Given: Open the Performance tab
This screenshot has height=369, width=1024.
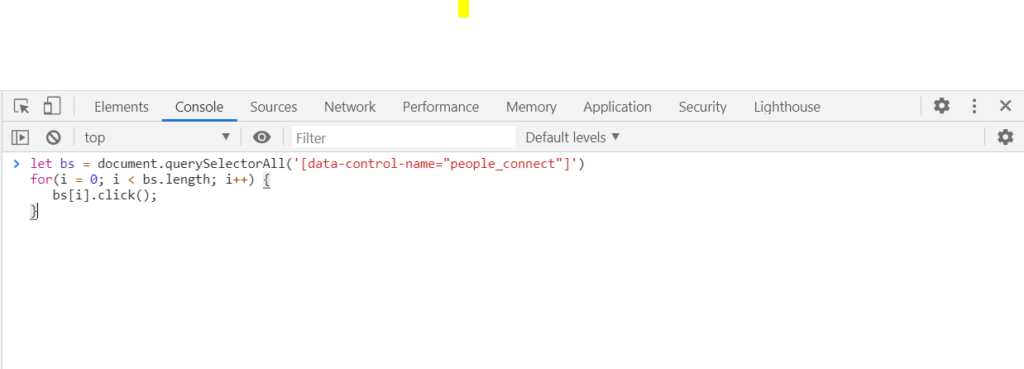Looking at the screenshot, I should [441, 107].
